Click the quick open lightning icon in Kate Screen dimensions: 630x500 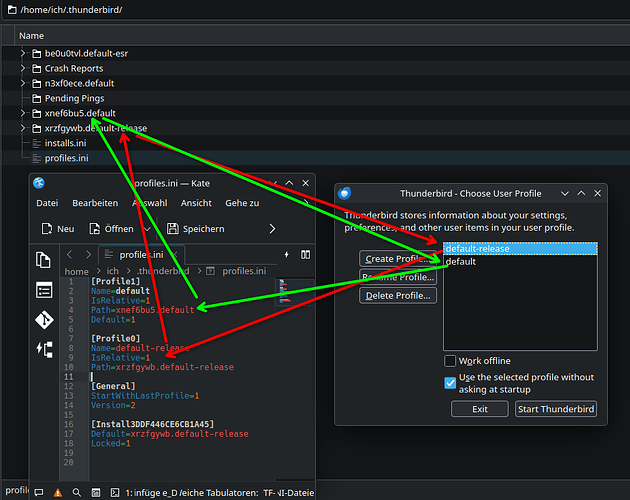(x=286, y=254)
